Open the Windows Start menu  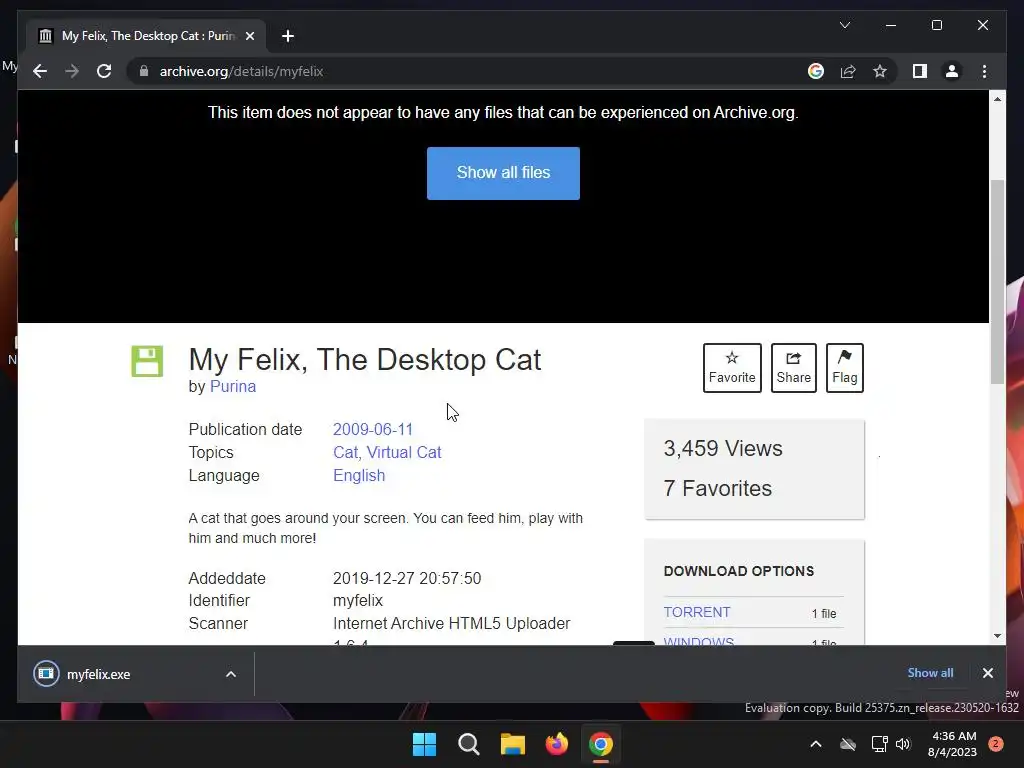tap(424, 744)
